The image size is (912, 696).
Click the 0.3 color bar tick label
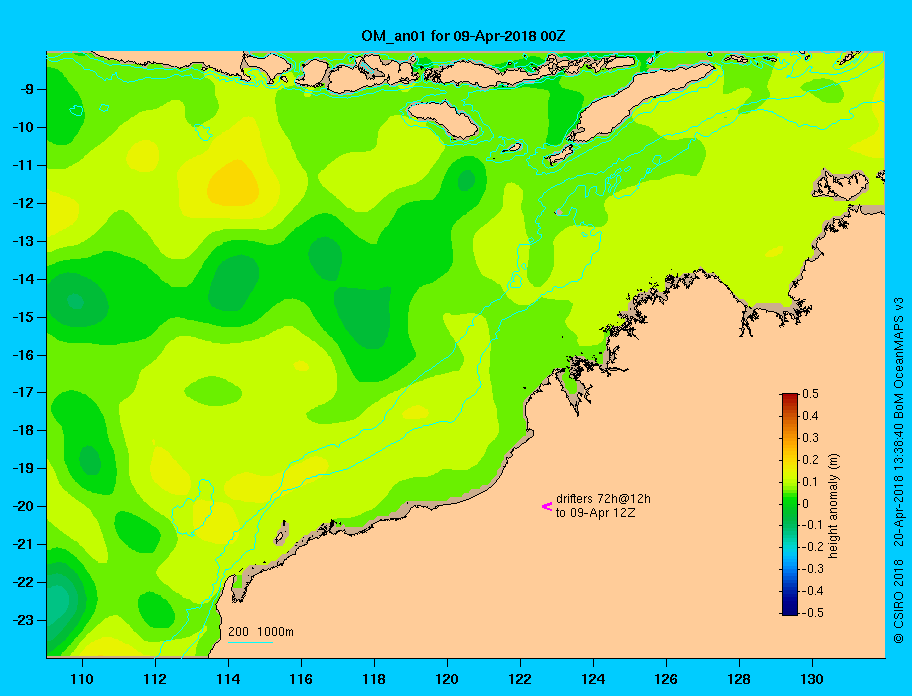(811, 438)
